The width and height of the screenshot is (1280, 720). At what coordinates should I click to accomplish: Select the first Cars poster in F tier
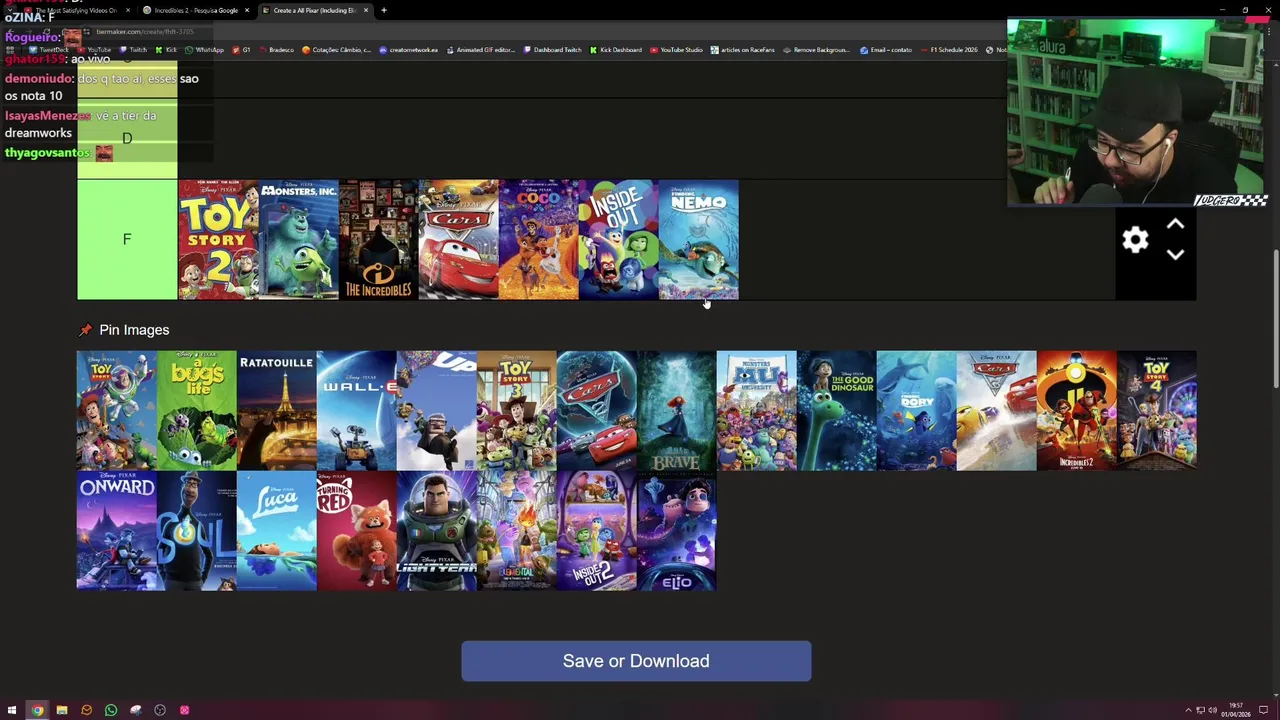pyautogui.click(x=458, y=240)
